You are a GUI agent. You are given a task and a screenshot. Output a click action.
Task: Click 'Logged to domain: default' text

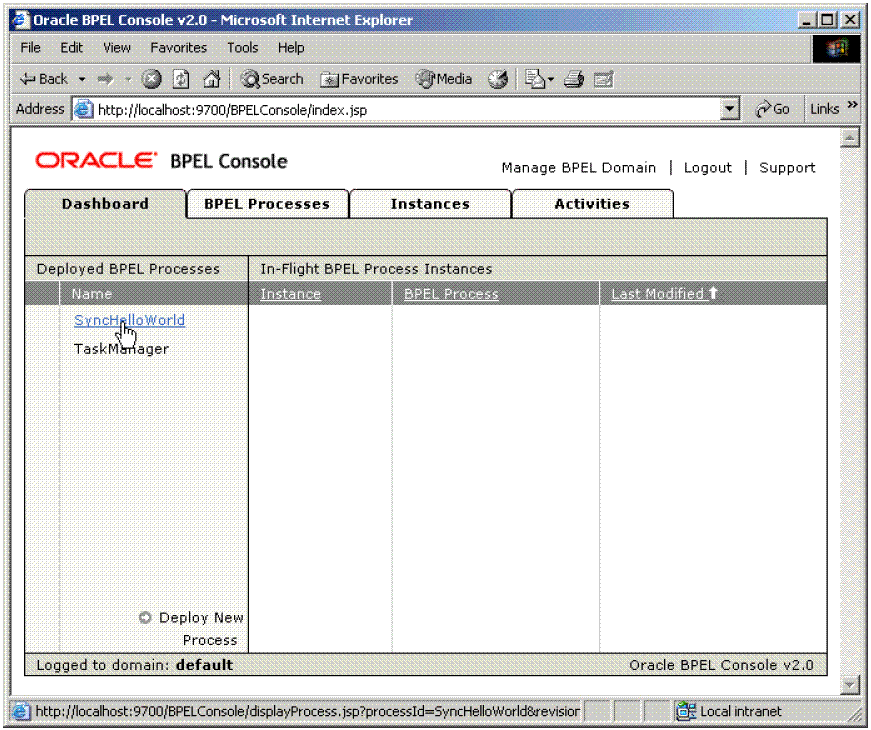click(134, 665)
